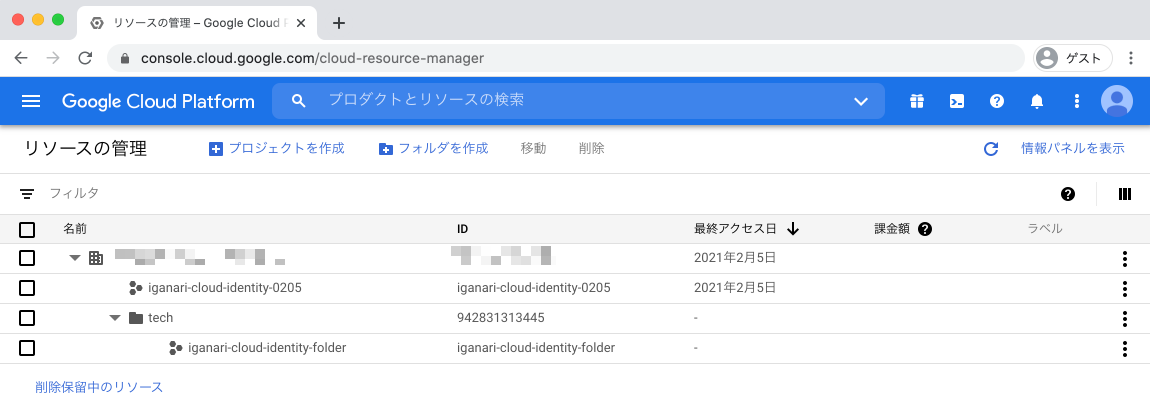Image resolution: width=1150 pixels, height=416 pixels.
Task: Click project icon beside iganari-cloud-identity-folder
Action: [x=175, y=348]
